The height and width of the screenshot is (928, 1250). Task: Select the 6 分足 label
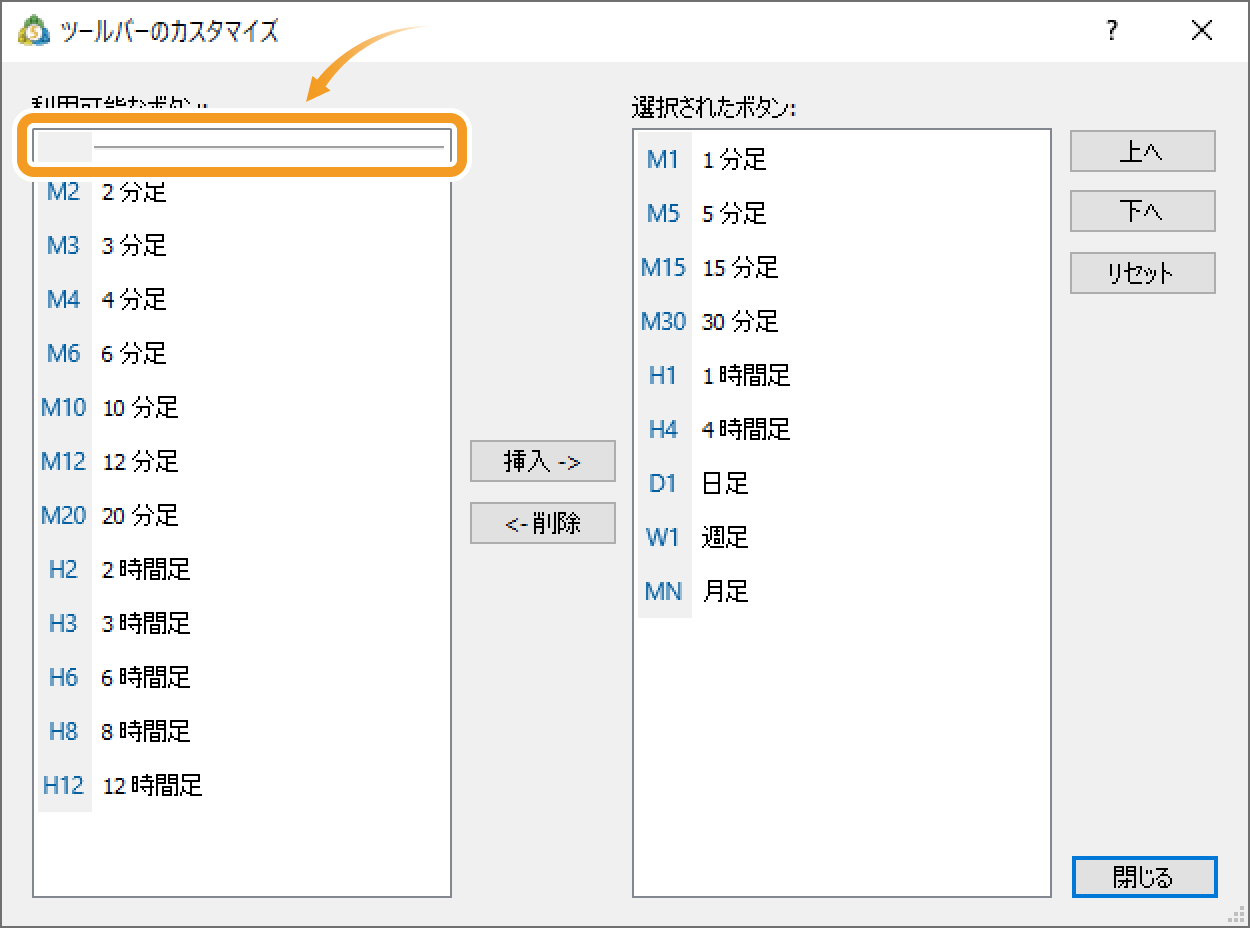pyautogui.click(x=134, y=353)
